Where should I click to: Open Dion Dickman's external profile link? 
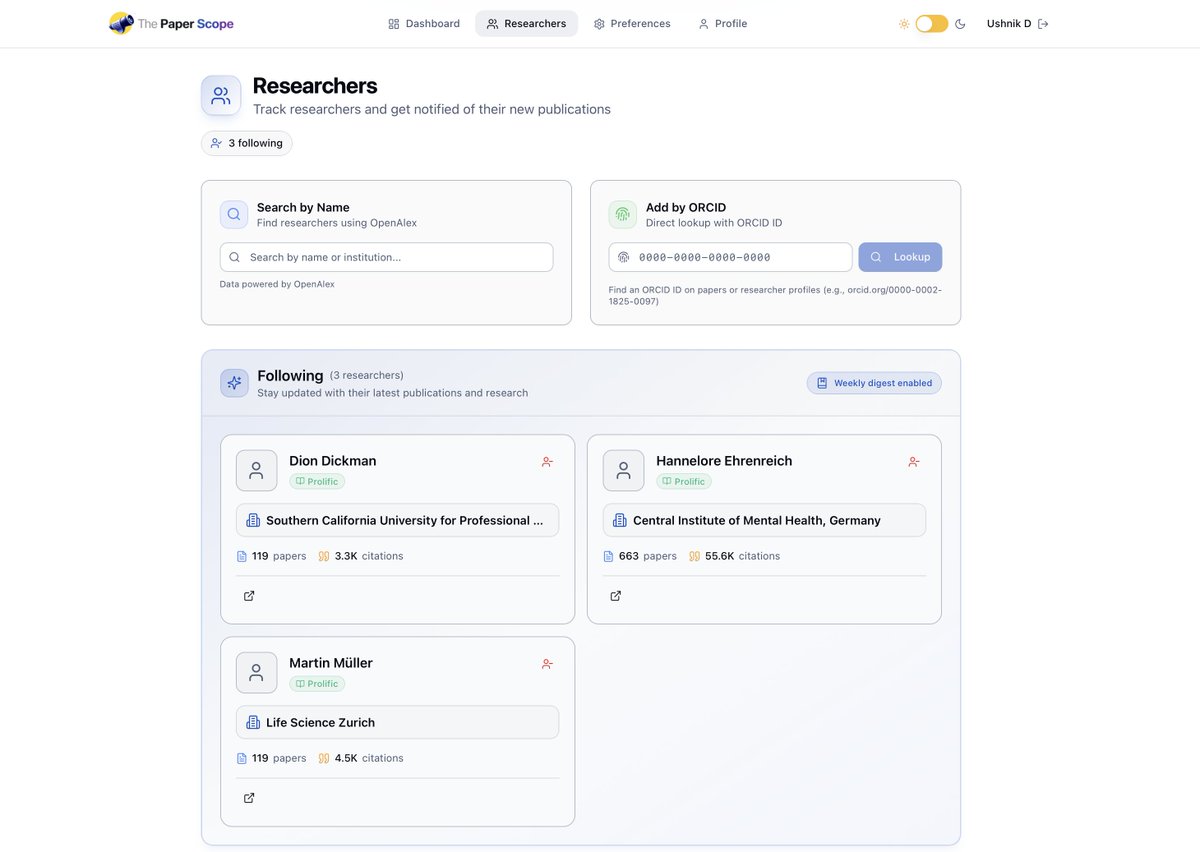click(x=249, y=596)
